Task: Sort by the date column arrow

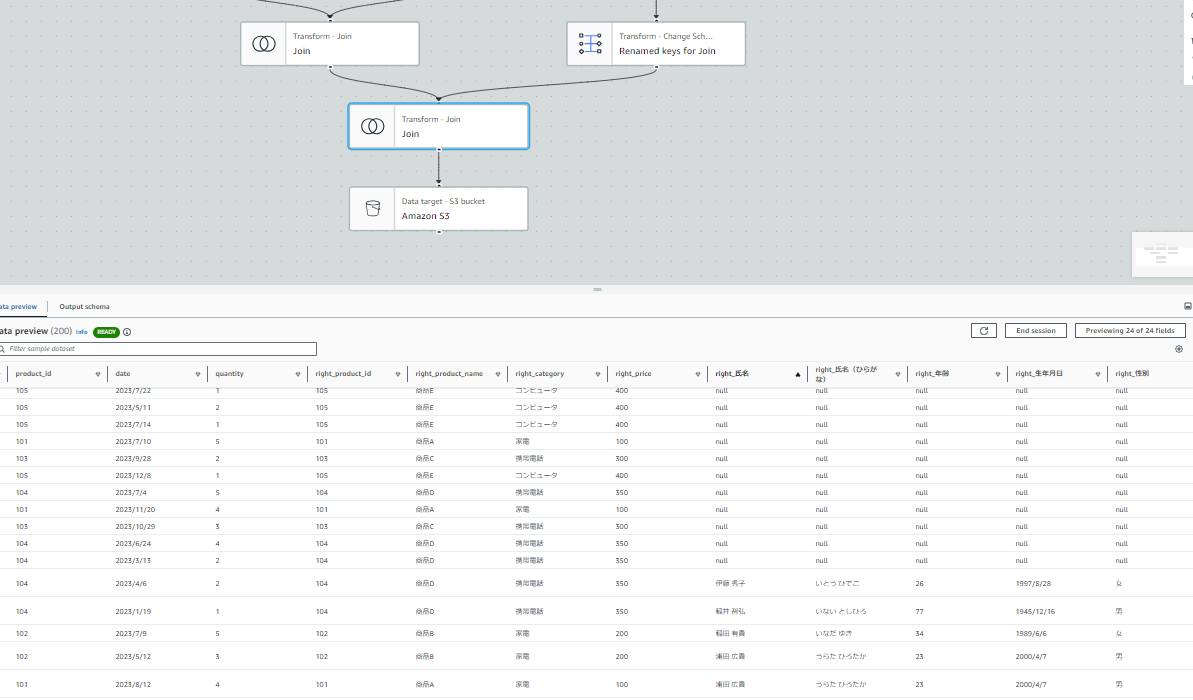Action: 198,374
